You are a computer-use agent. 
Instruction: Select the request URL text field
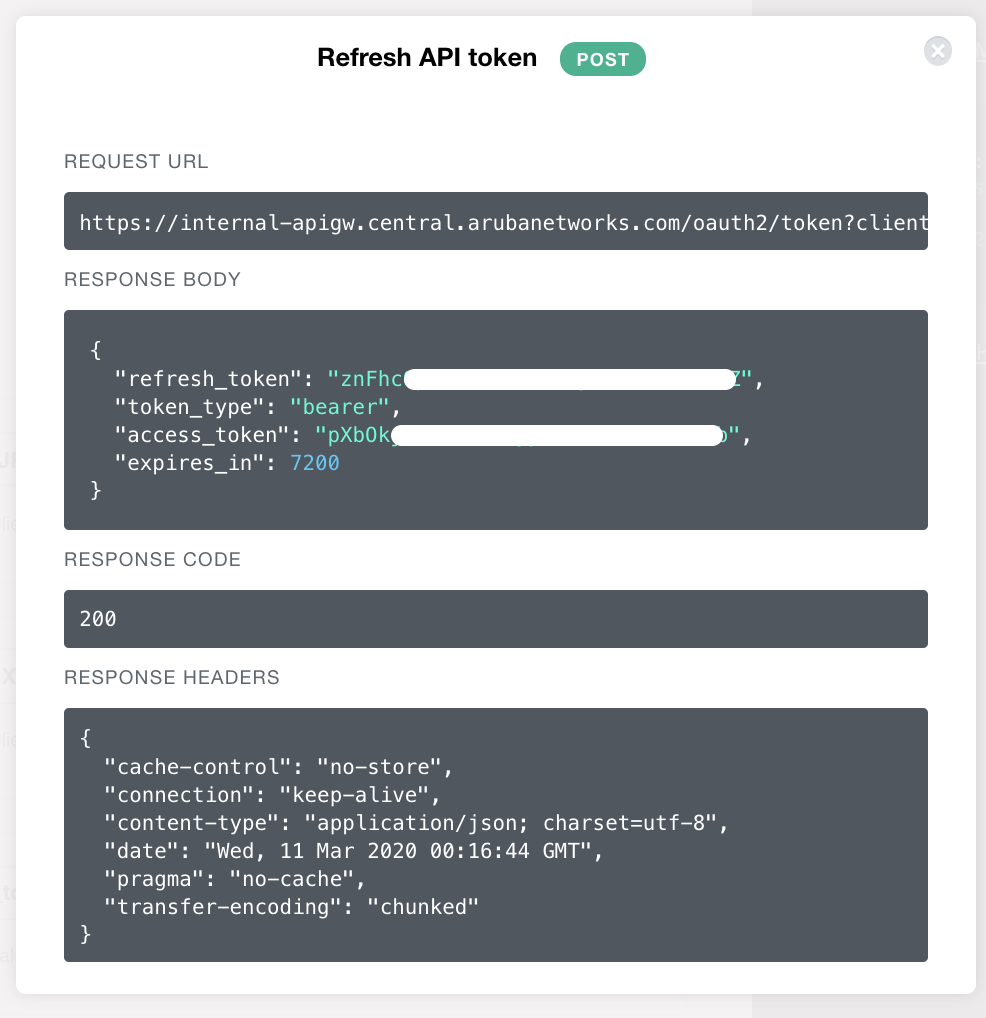[x=495, y=221]
